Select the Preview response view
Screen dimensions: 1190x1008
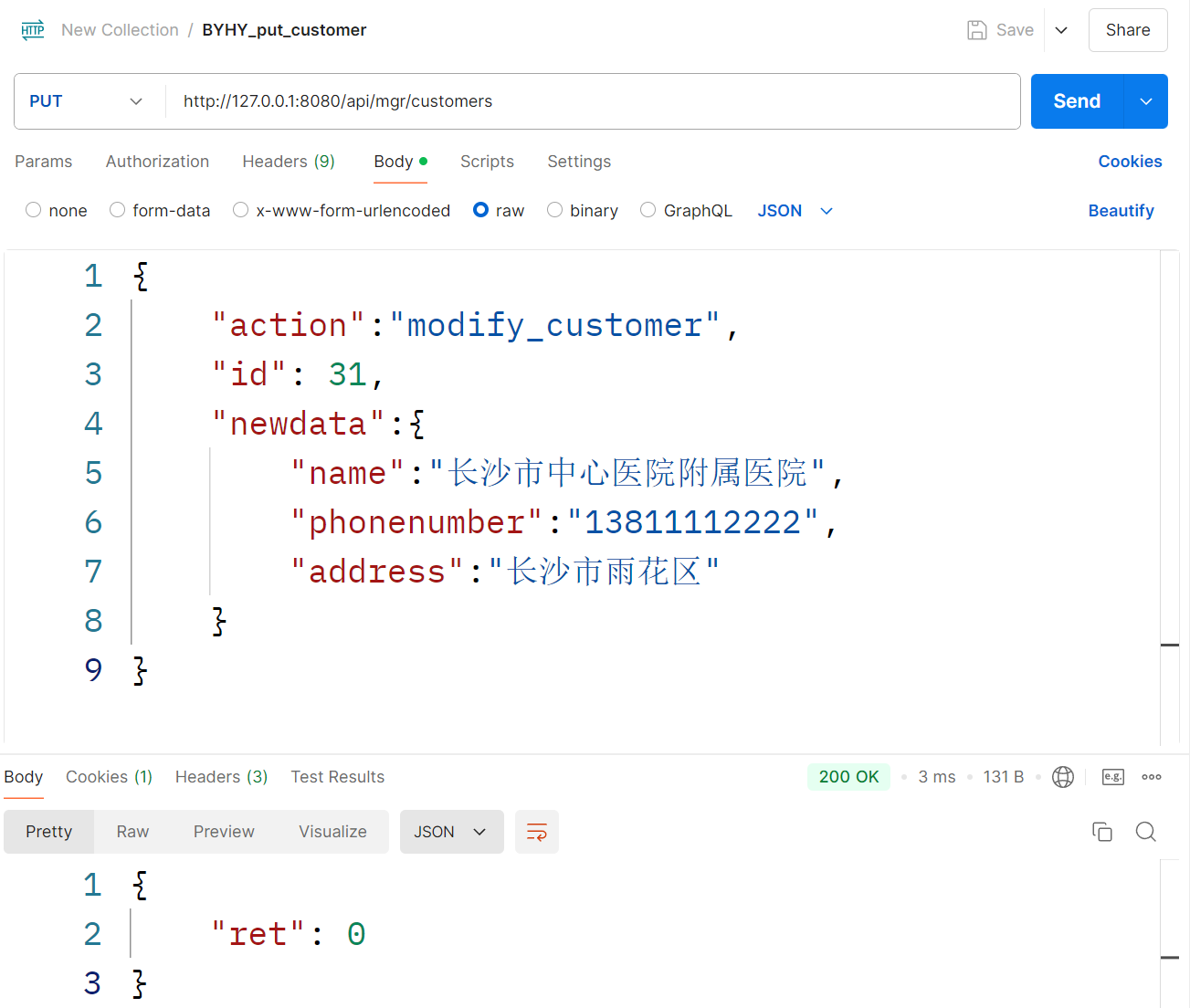[224, 832]
